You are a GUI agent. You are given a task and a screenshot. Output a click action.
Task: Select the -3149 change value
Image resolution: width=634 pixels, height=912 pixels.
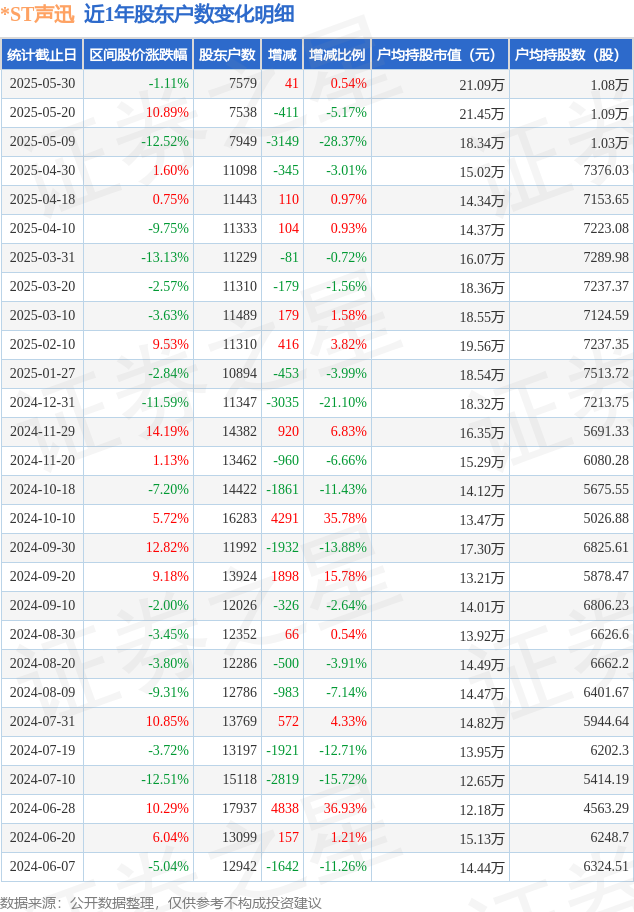[x=283, y=142]
